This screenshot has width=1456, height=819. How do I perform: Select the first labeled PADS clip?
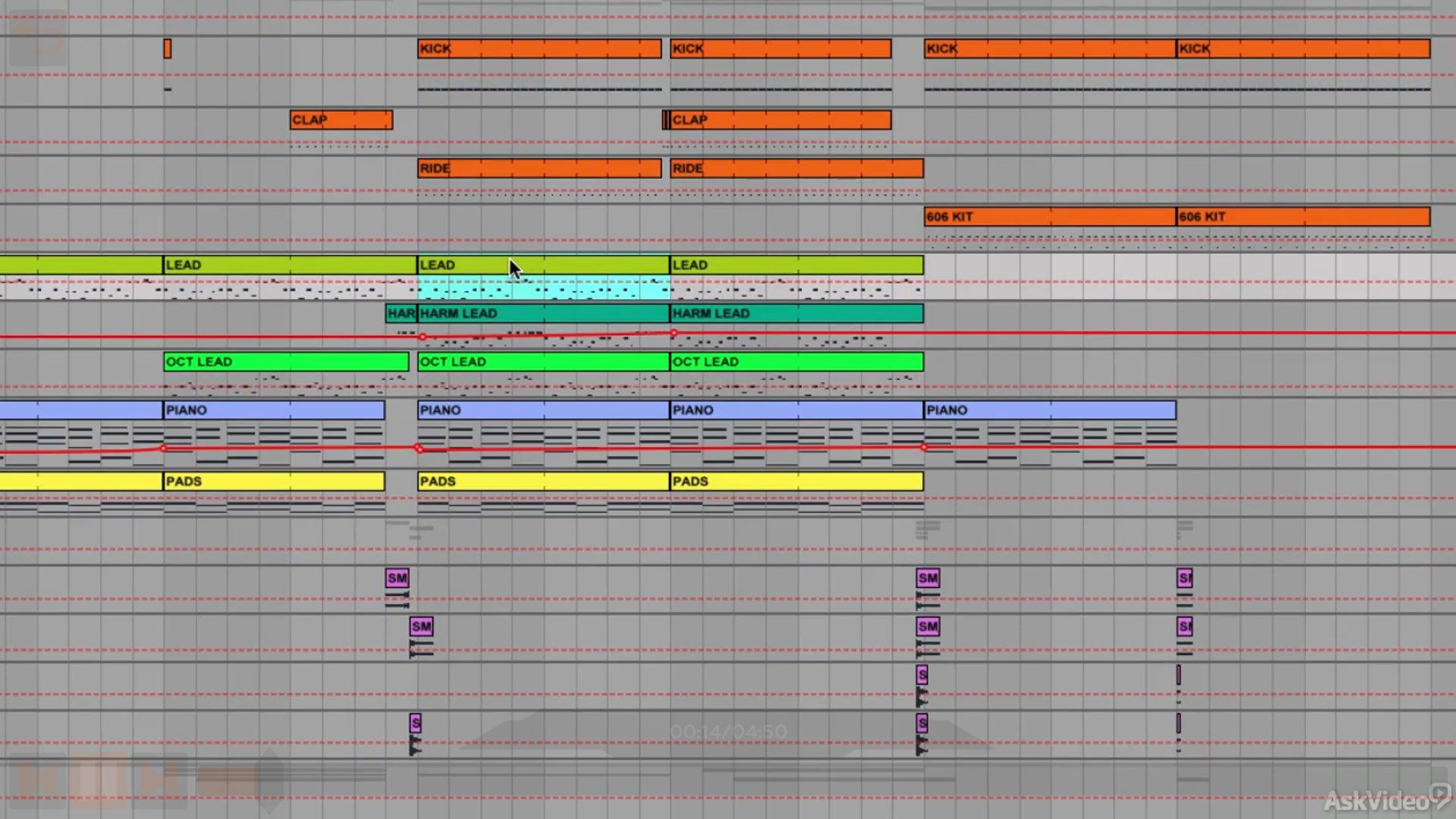pos(274,482)
